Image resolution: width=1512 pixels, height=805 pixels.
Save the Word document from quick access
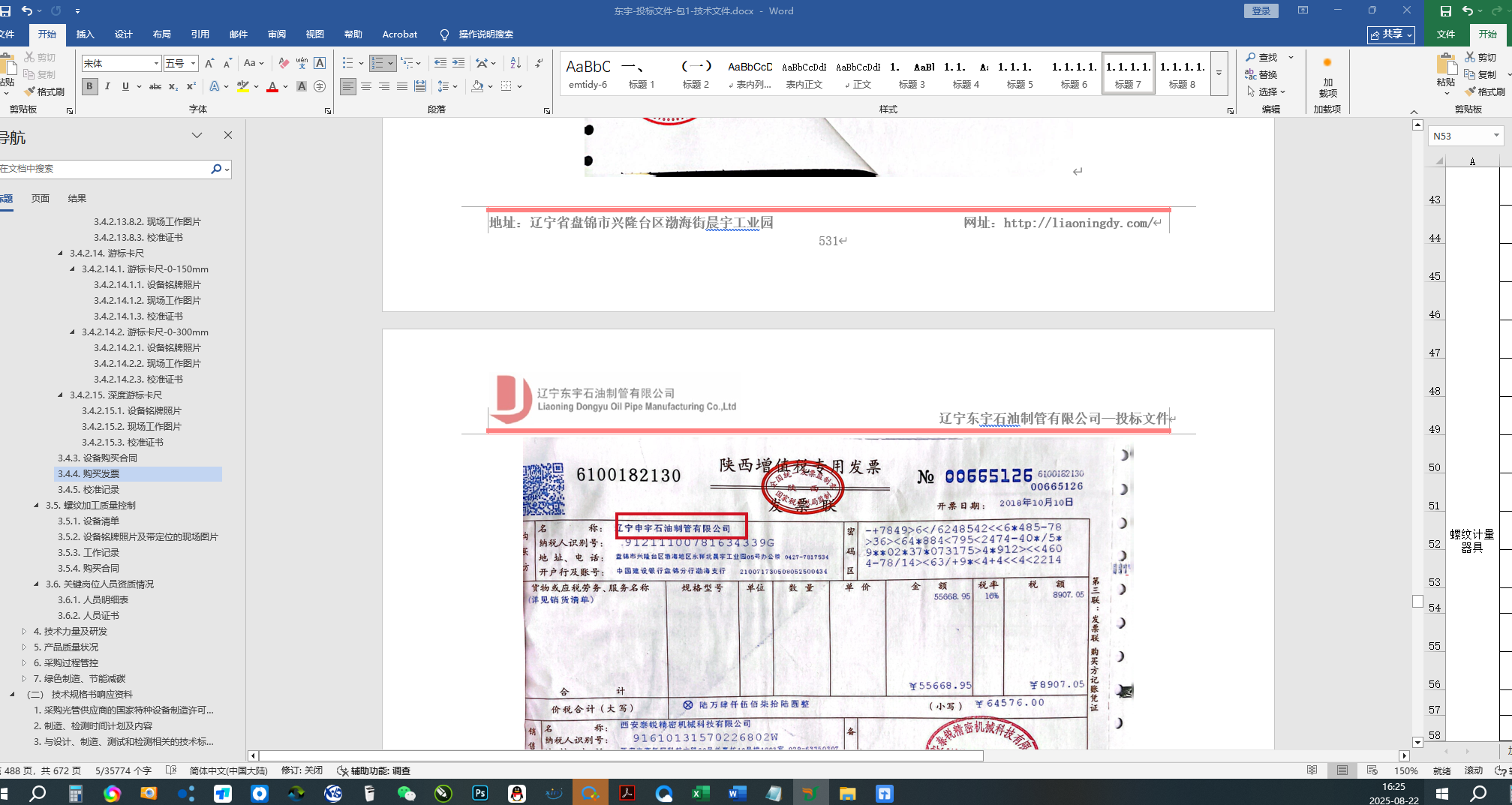pyautogui.click(x=6, y=11)
